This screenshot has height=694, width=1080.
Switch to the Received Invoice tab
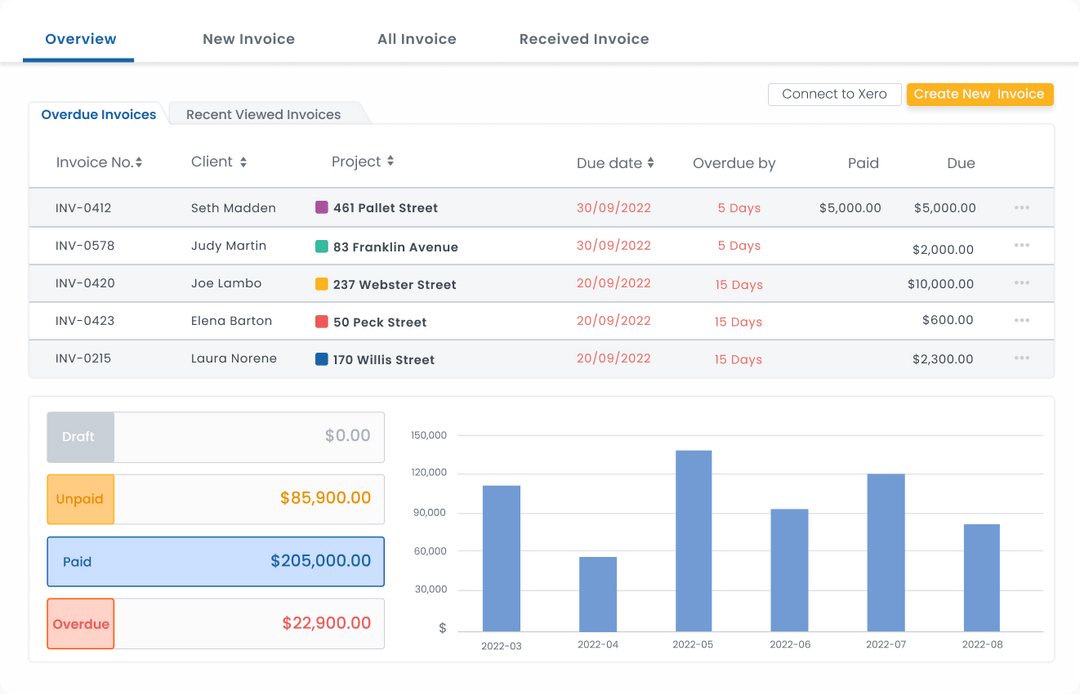tap(583, 39)
